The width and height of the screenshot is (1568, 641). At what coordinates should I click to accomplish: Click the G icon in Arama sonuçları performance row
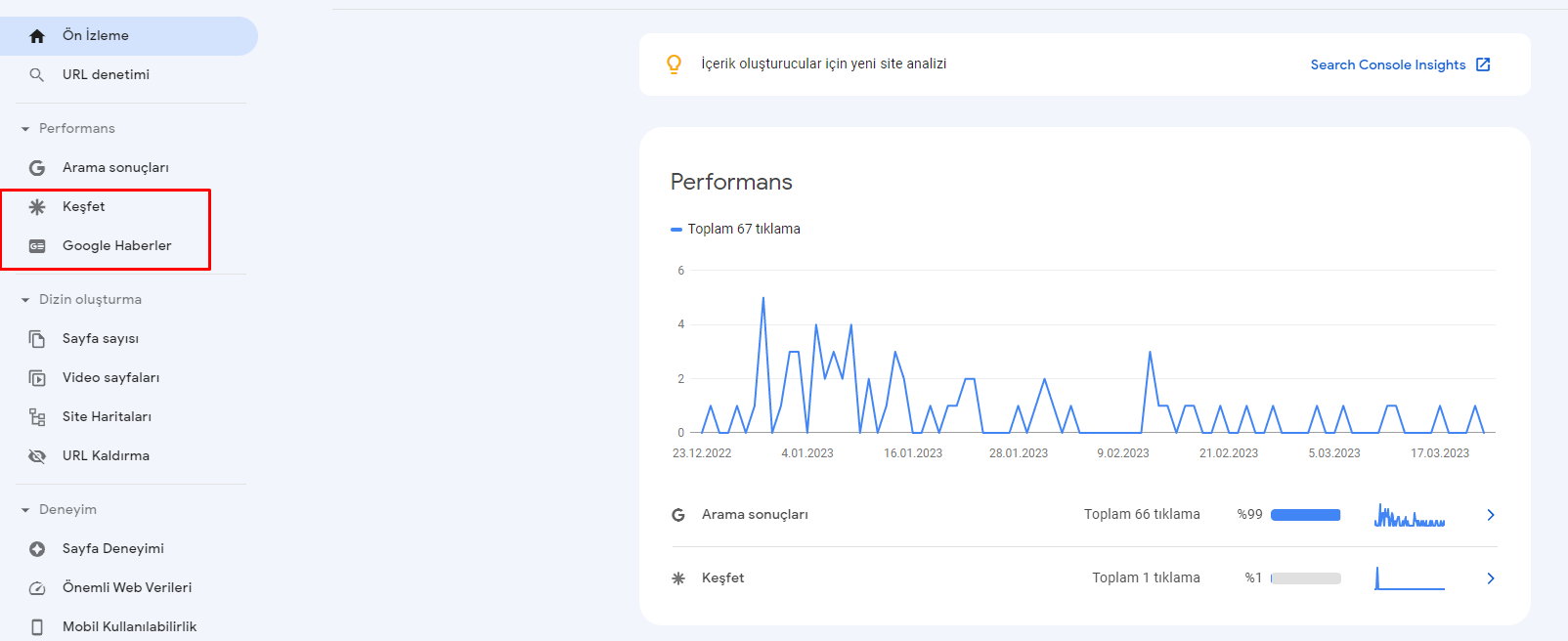coord(678,515)
